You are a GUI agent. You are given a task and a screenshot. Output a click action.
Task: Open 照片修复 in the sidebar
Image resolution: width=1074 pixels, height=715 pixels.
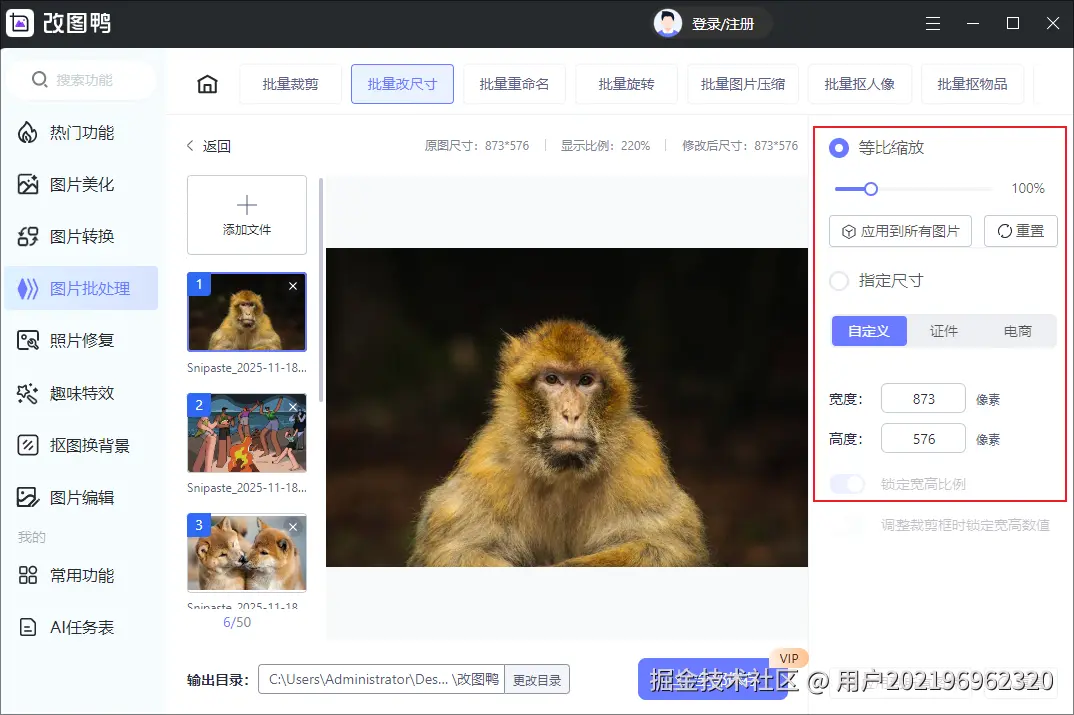[x=81, y=340]
